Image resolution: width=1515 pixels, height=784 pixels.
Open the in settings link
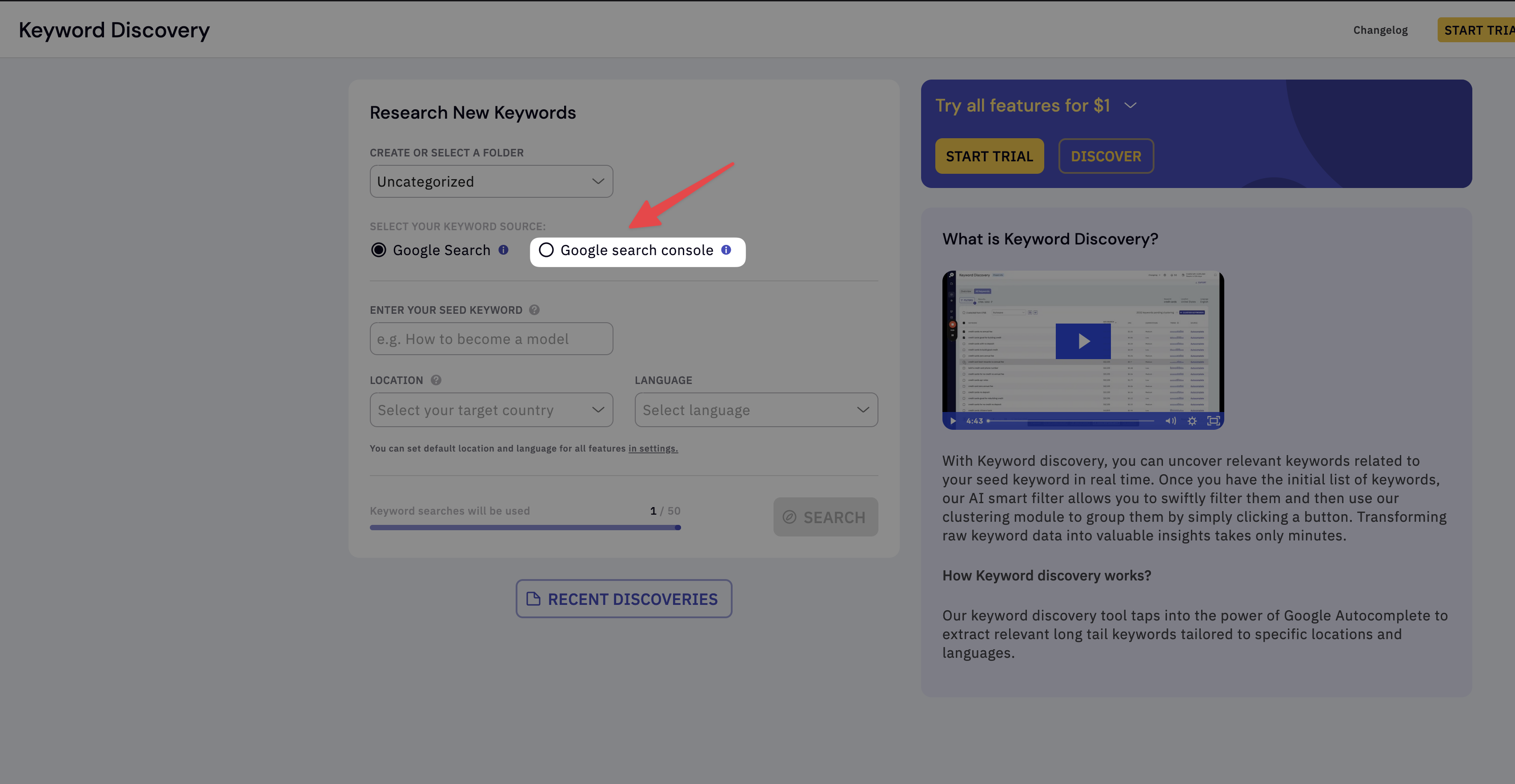pos(653,448)
